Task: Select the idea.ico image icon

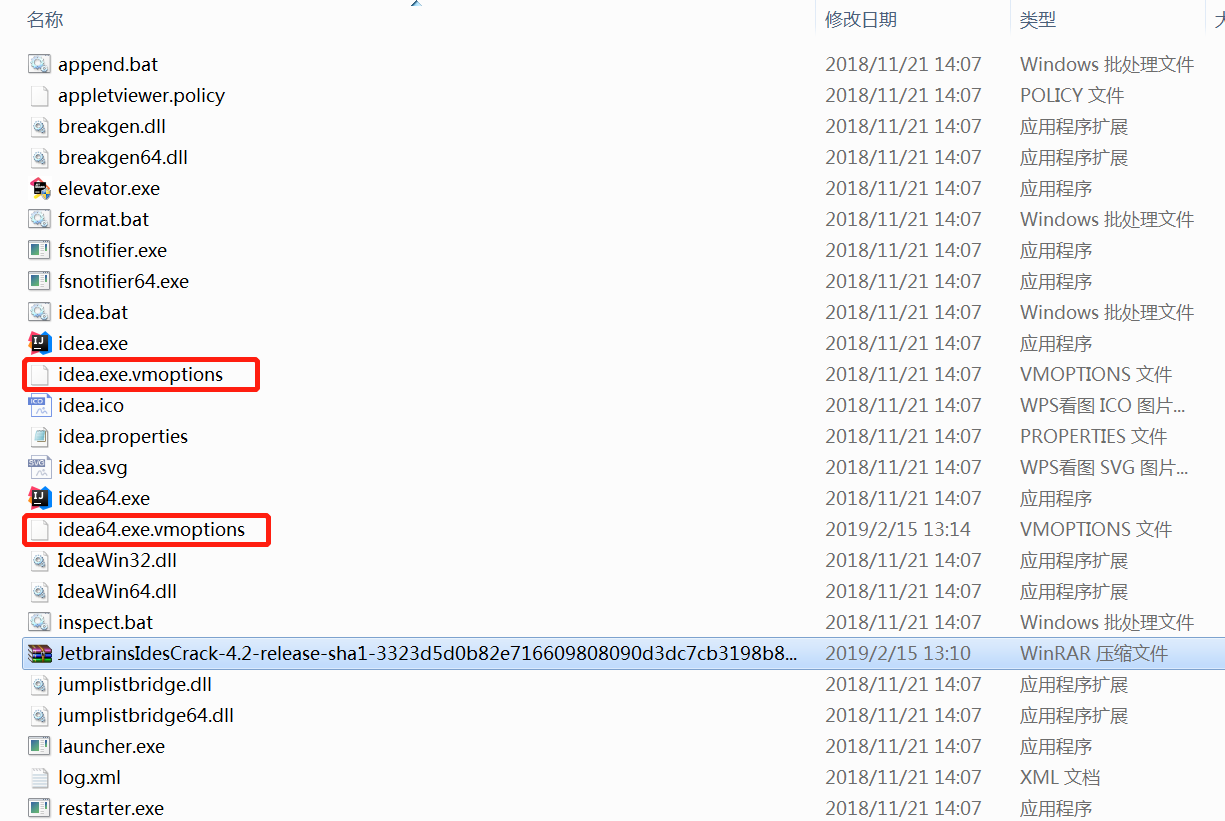Action: (x=40, y=405)
